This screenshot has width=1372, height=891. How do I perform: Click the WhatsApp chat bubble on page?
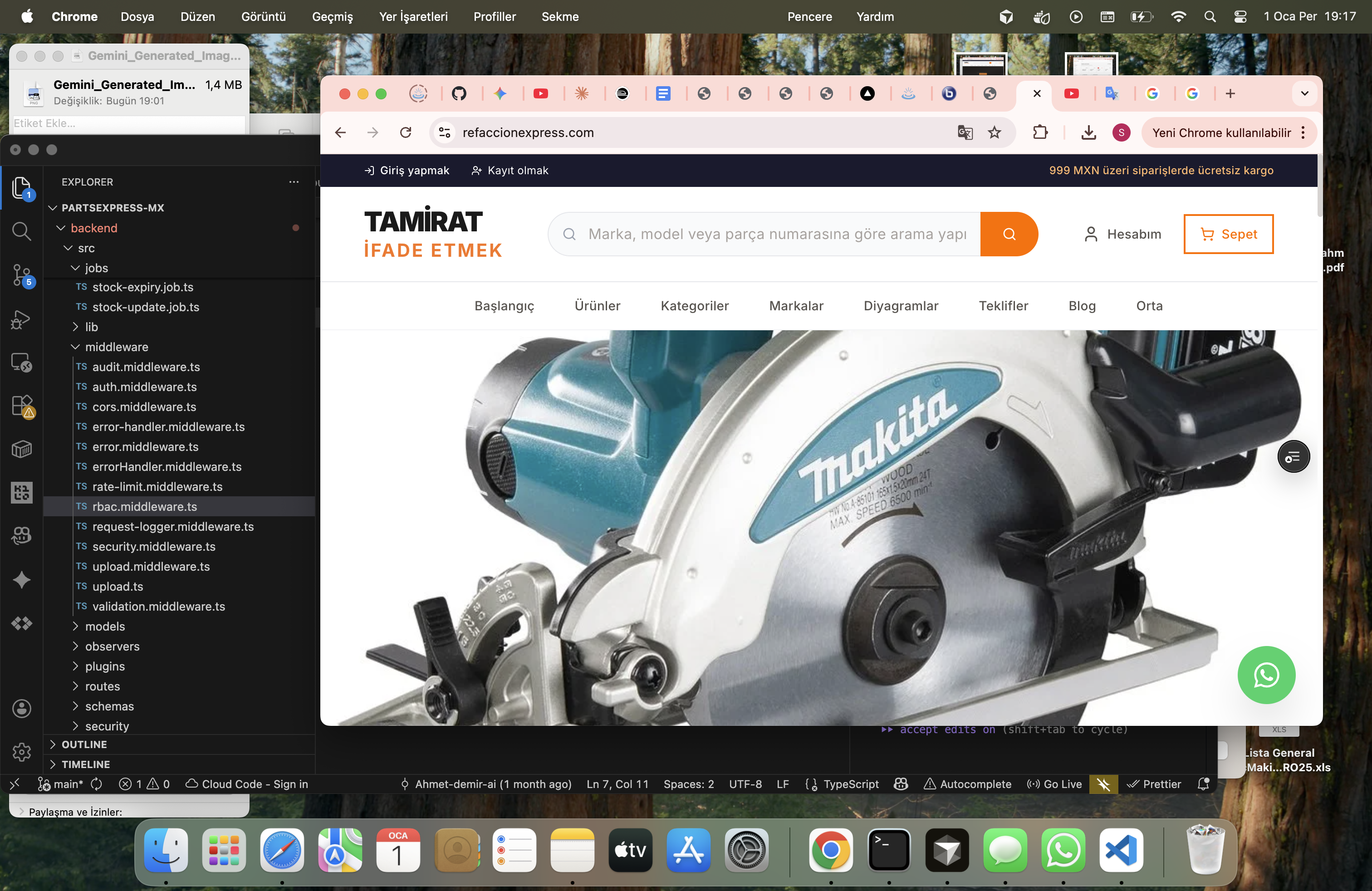point(1266,674)
